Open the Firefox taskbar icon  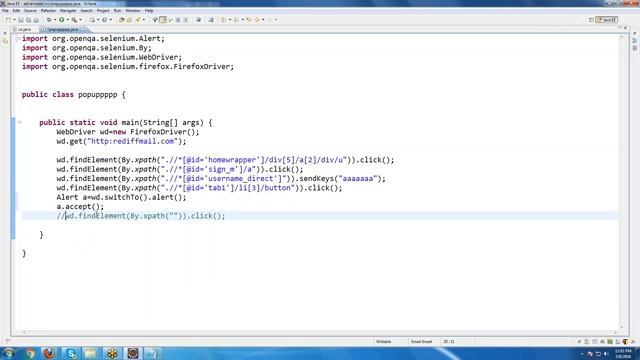point(49,353)
